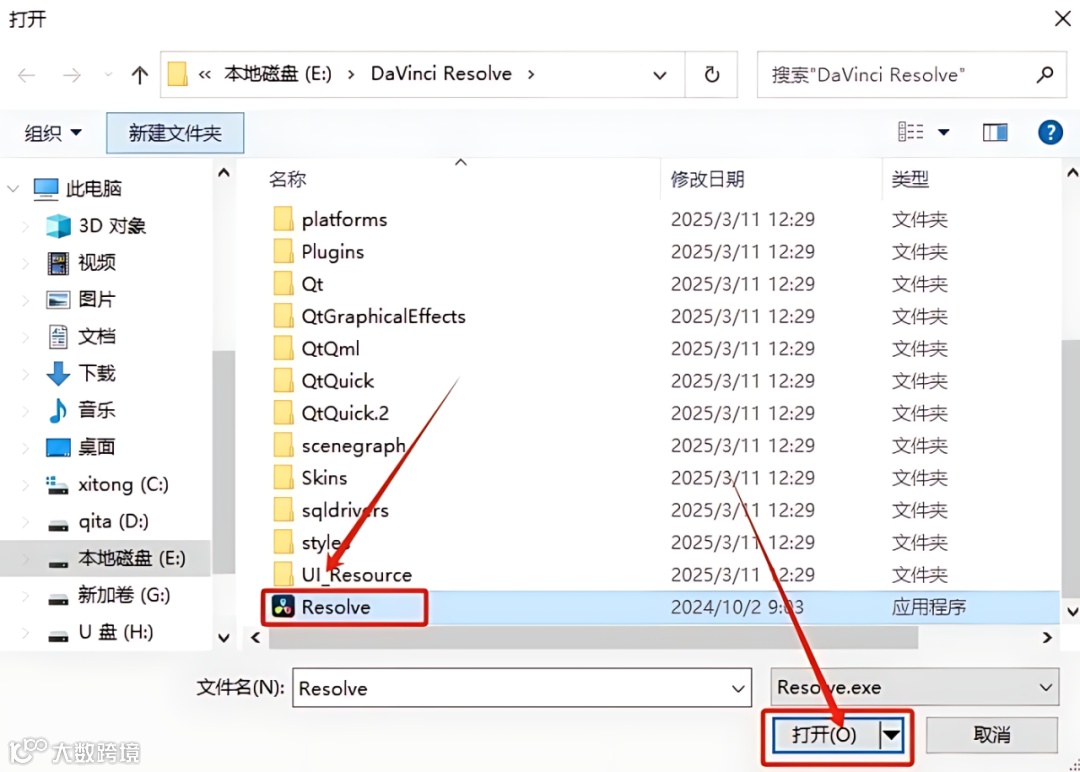Expand the 3D 对象 node
This screenshot has height=772, width=1080.
[x=25, y=226]
